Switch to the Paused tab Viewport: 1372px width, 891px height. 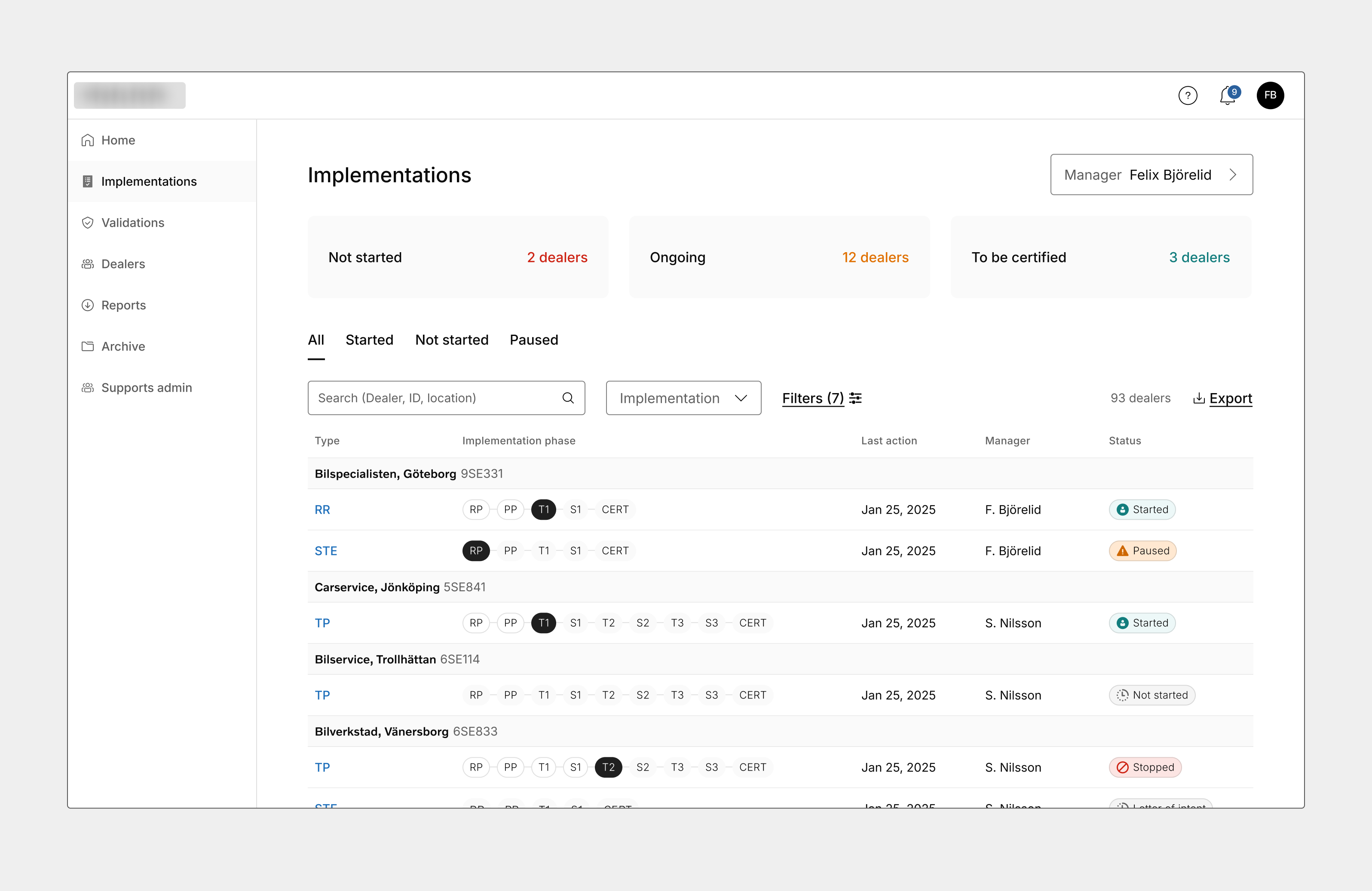[x=534, y=340]
